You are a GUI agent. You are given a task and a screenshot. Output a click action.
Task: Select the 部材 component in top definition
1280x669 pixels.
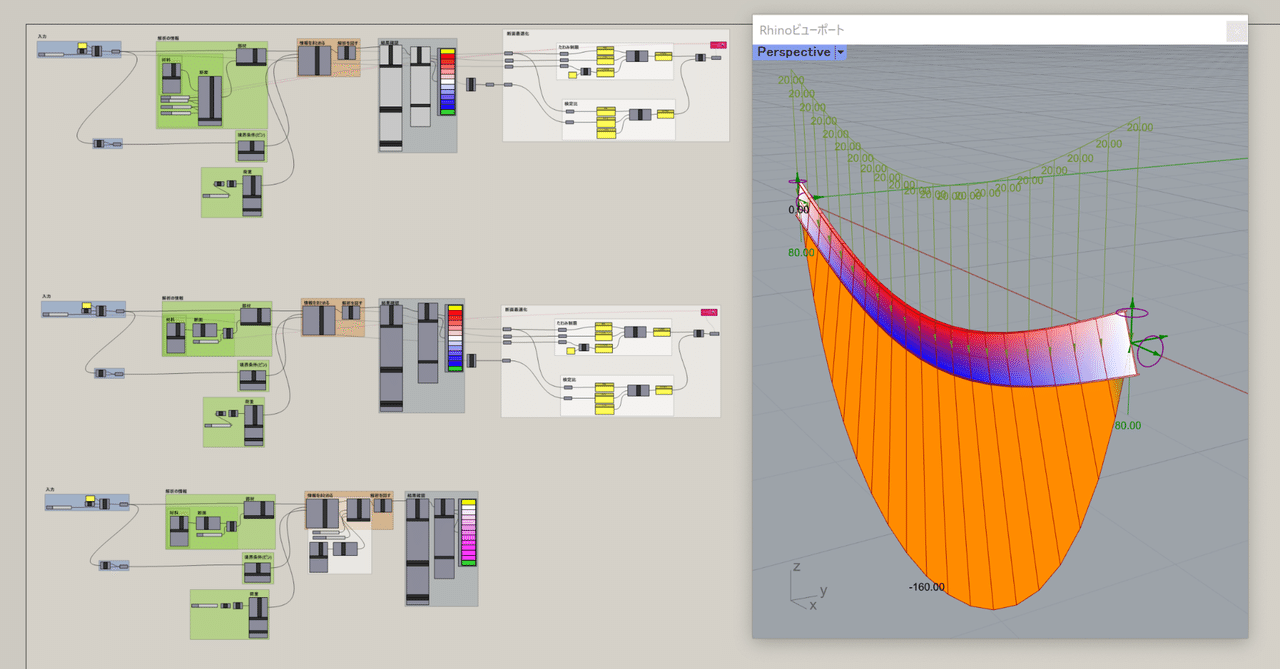251,57
